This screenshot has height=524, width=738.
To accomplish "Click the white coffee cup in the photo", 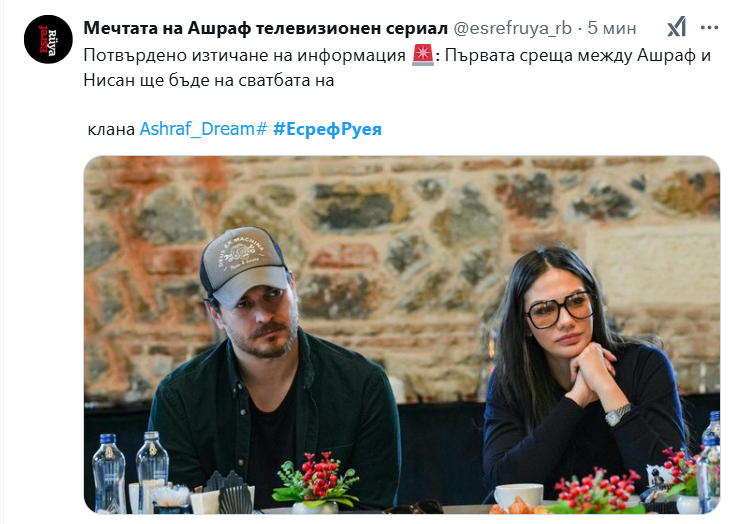I will (519, 496).
